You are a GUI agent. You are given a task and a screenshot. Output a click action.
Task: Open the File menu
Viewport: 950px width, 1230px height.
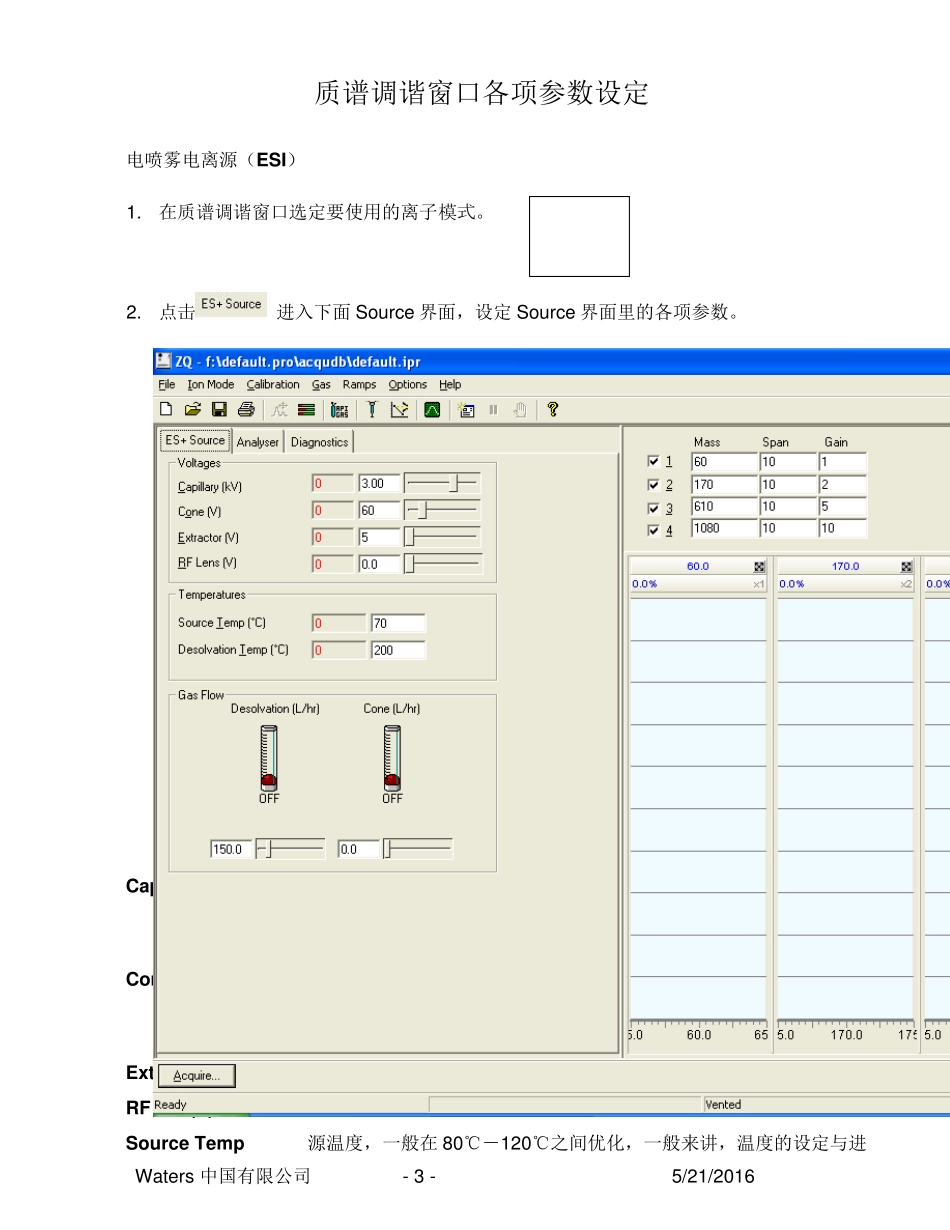(x=167, y=384)
